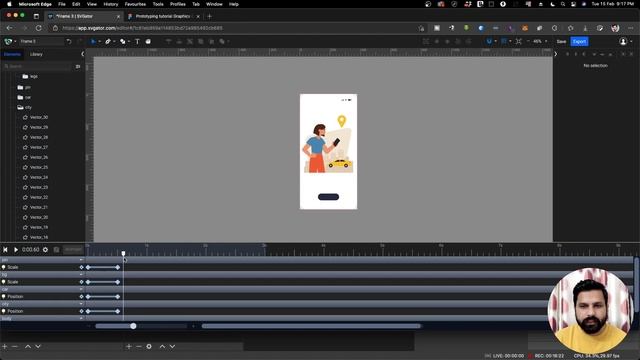Play the animation
The width and height of the screenshot is (640, 360).
coord(16,249)
